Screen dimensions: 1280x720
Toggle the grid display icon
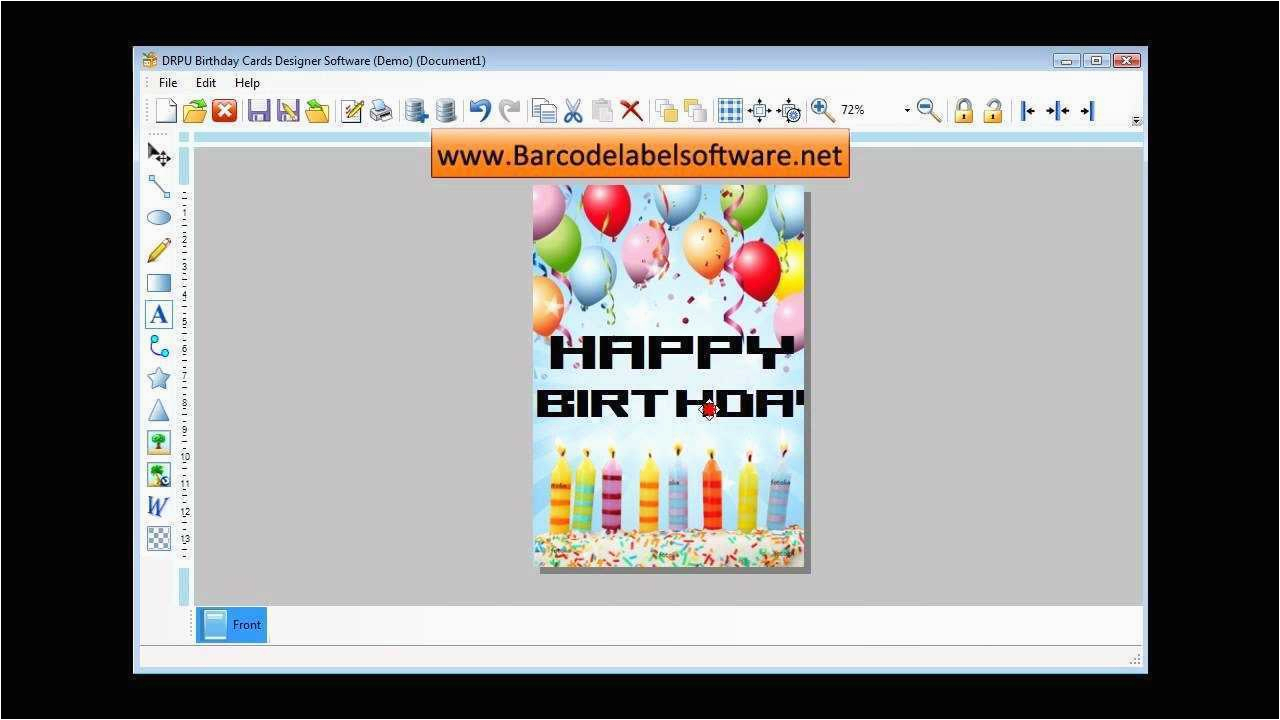pyautogui.click(x=730, y=110)
